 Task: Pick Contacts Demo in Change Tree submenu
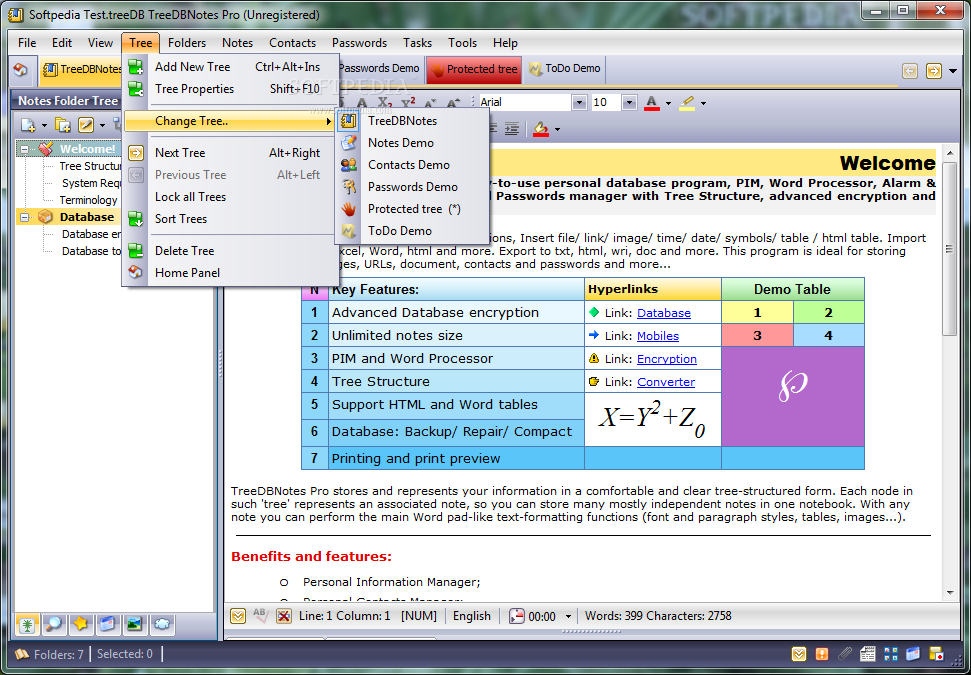coord(412,165)
